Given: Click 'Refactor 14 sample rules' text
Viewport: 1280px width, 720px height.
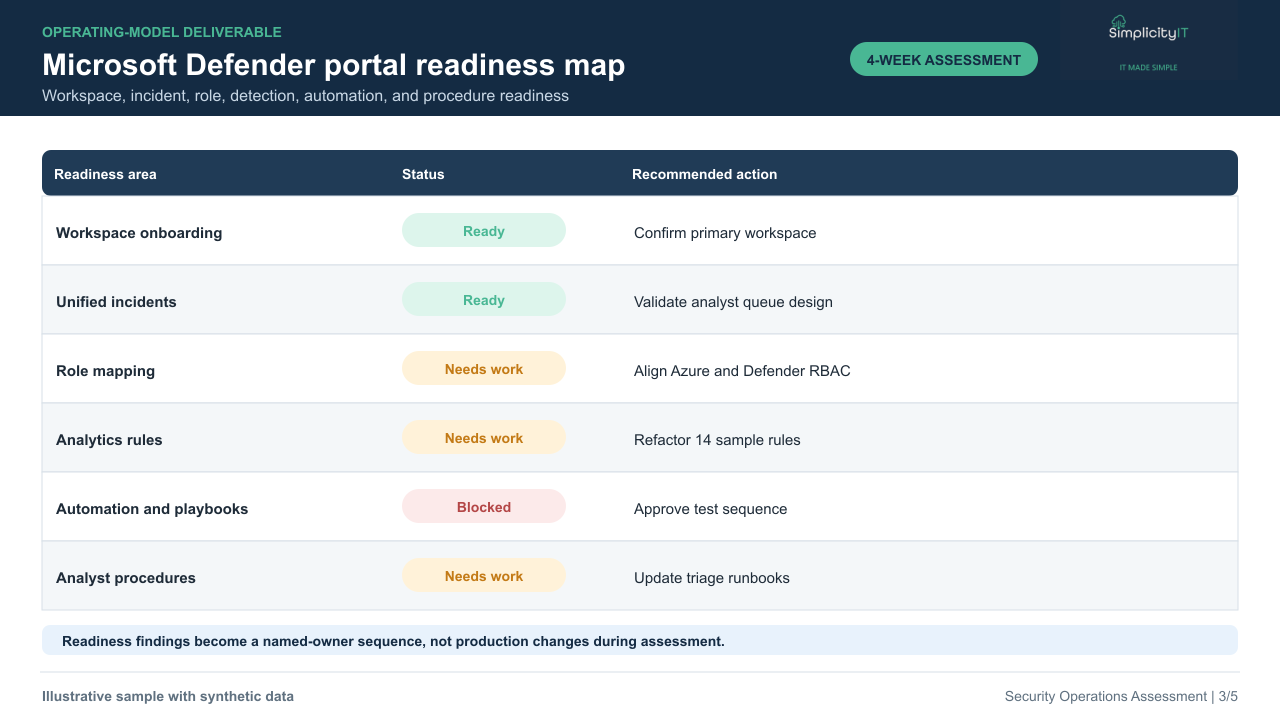Looking at the screenshot, I should [x=717, y=439].
